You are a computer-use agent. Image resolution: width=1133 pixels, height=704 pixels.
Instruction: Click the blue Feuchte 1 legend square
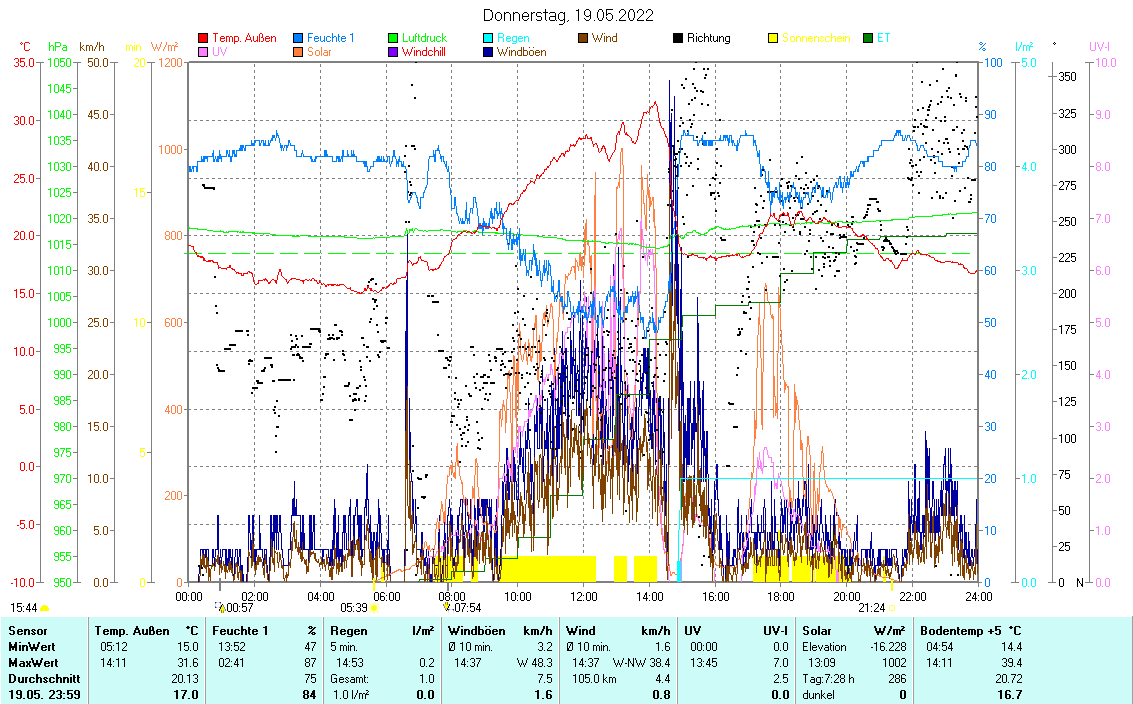pyautogui.click(x=299, y=39)
